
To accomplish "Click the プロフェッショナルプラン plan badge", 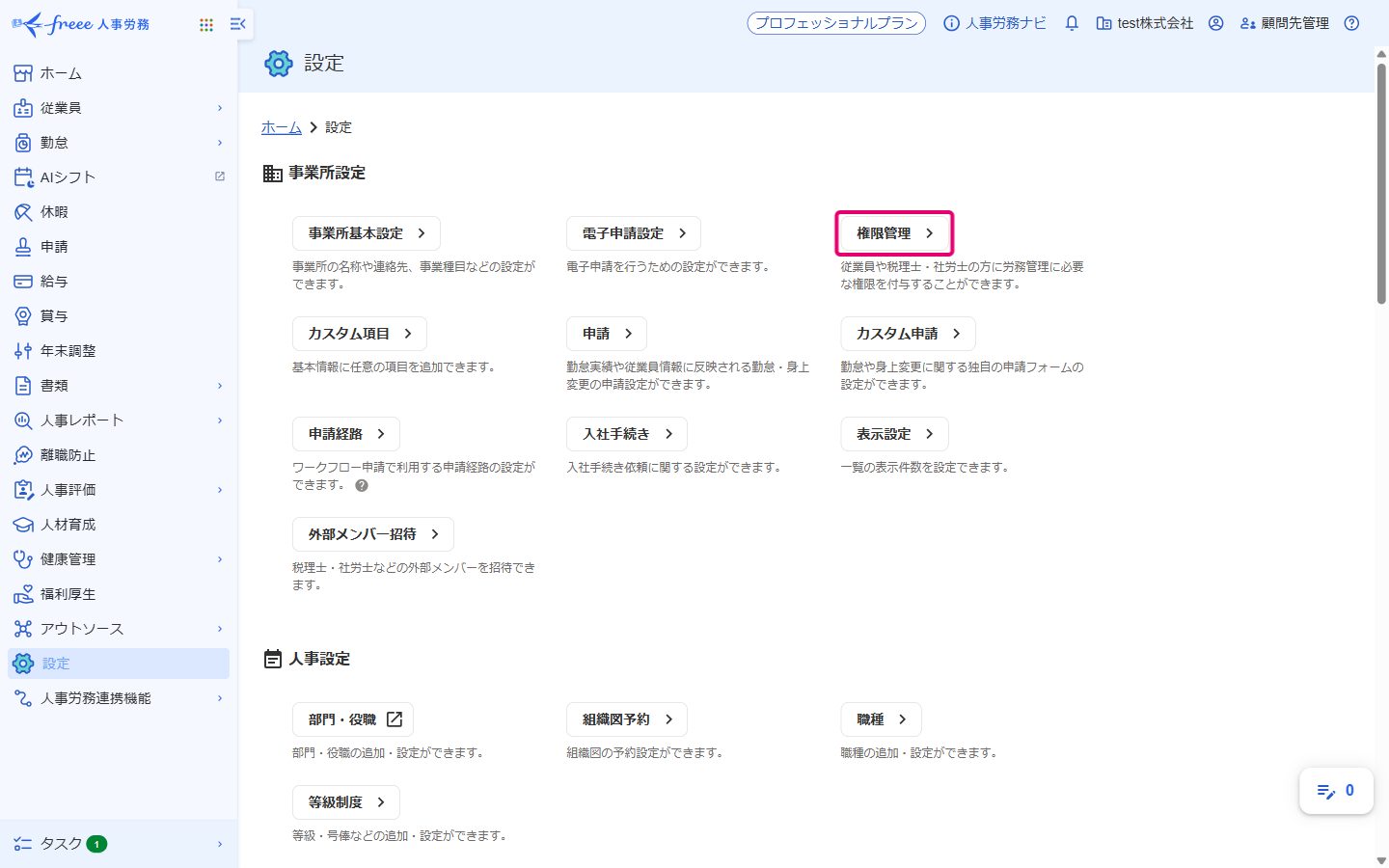I will [836, 23].
